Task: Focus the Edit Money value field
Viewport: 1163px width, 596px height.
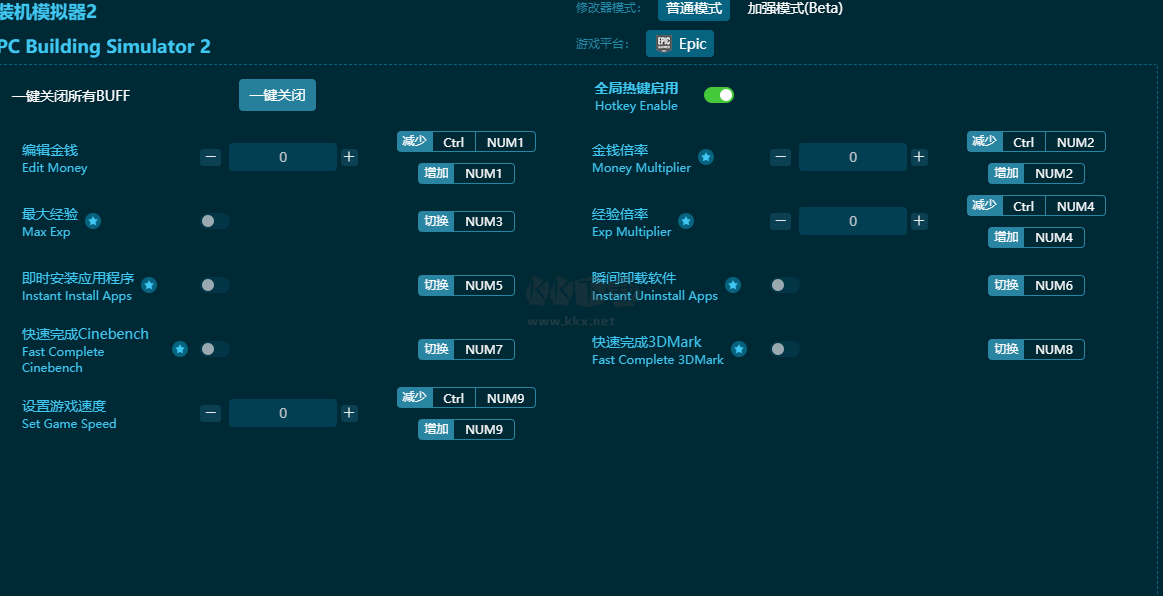Action: click(x=283, y=157)
